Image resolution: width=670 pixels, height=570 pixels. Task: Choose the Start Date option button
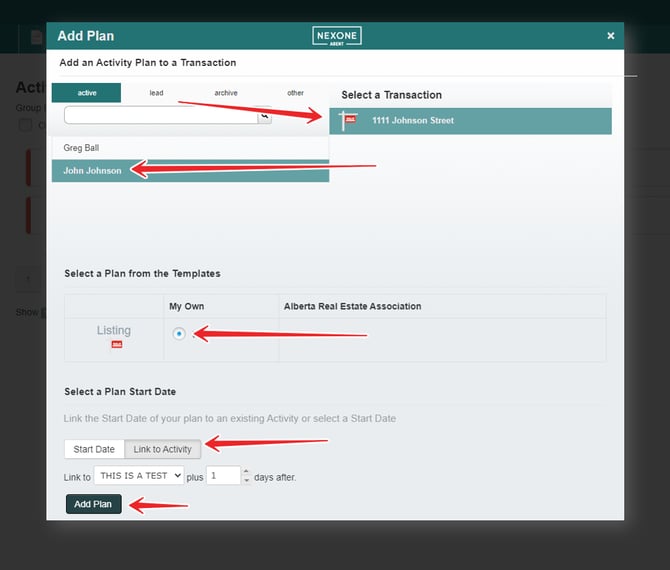94,449
